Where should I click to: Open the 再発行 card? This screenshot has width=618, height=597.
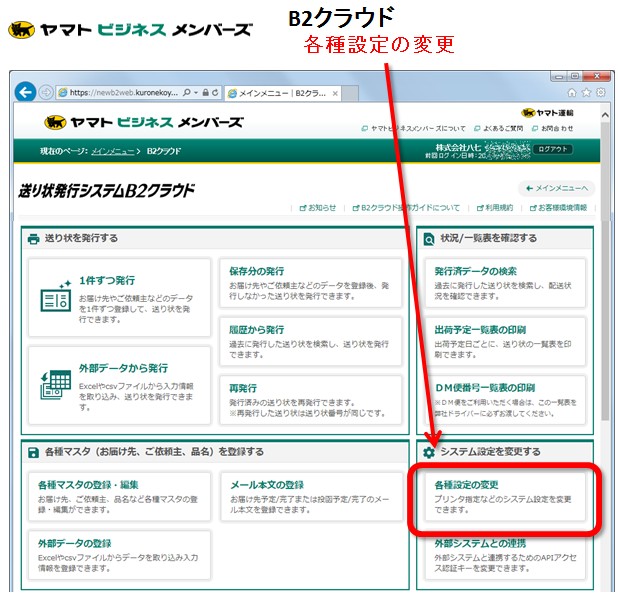coord(311,400)
